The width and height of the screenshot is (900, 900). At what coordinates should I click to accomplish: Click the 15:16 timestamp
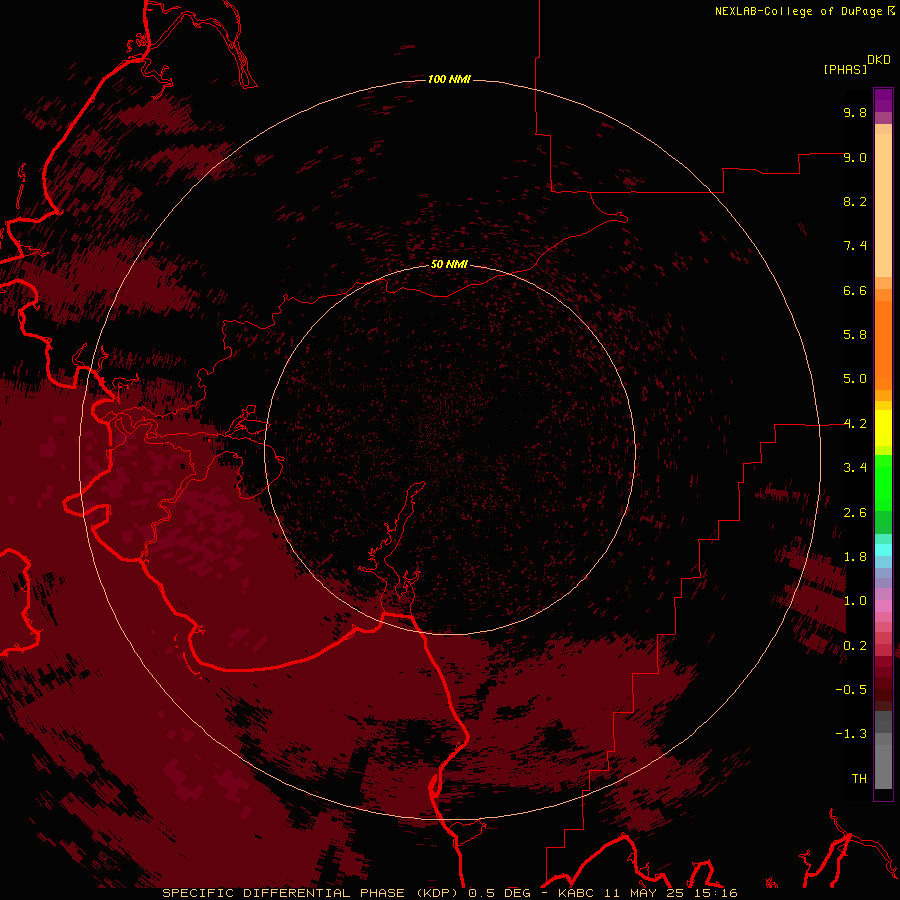coord(714,893)
